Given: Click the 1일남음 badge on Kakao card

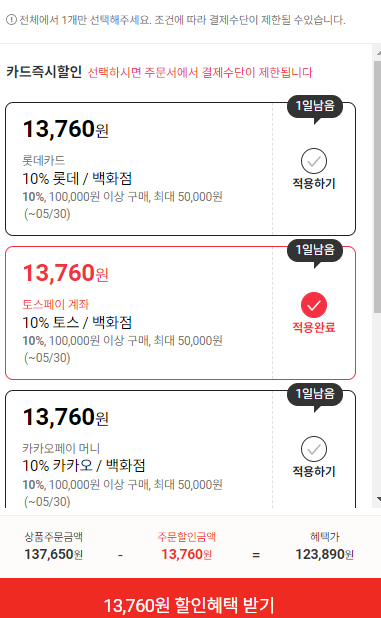Looking at the screenshot, I should [315, 393].
